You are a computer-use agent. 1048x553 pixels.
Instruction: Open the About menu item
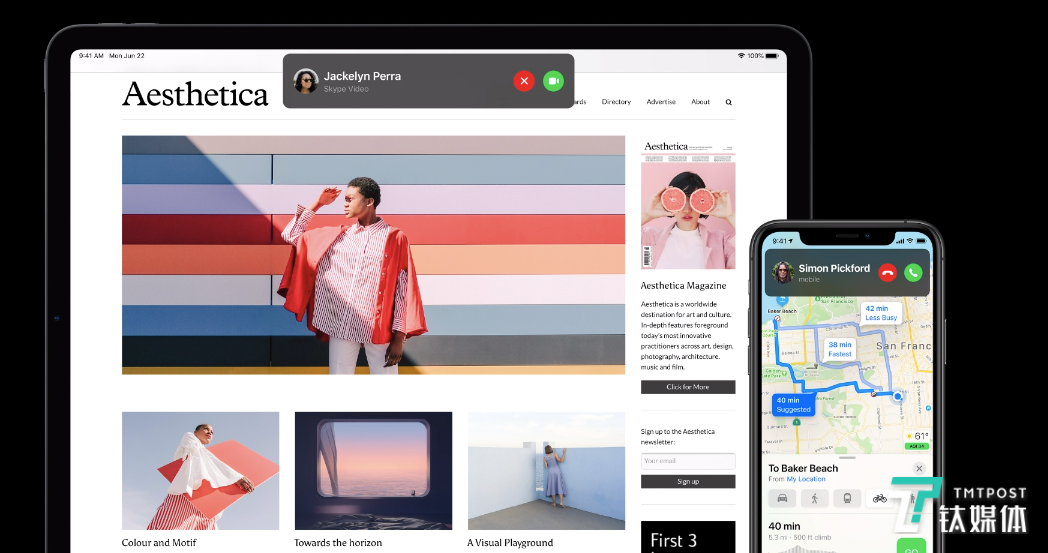700,102
